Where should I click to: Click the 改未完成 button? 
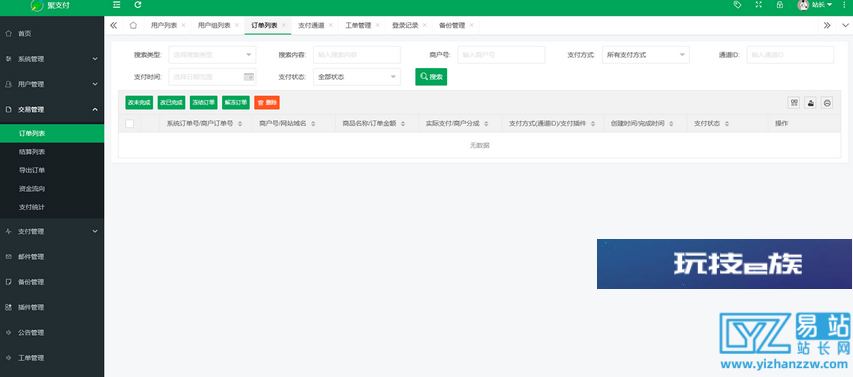click(x=139, y=102)
